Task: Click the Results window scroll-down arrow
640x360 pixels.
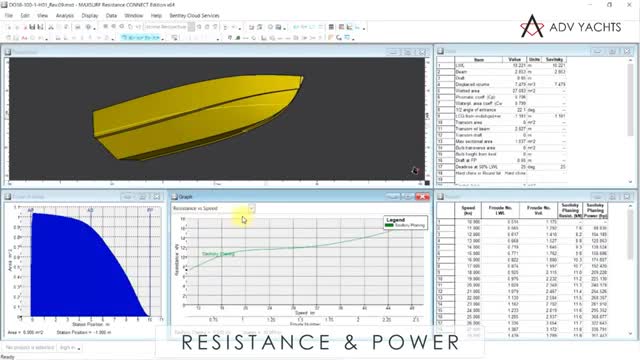Action: tap(631, 334)
